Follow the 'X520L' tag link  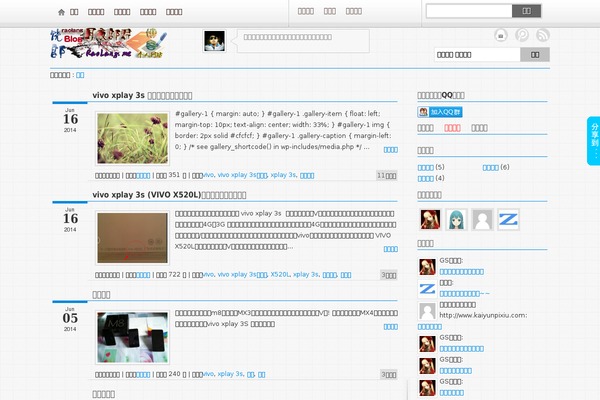point(280,274)
